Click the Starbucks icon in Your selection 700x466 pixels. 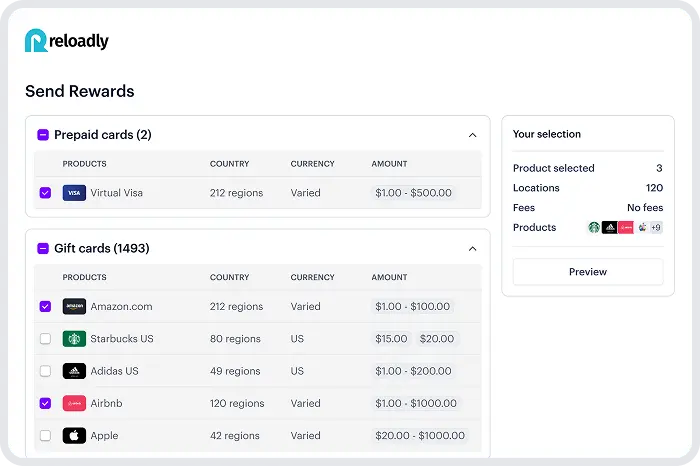coord(594,228)
